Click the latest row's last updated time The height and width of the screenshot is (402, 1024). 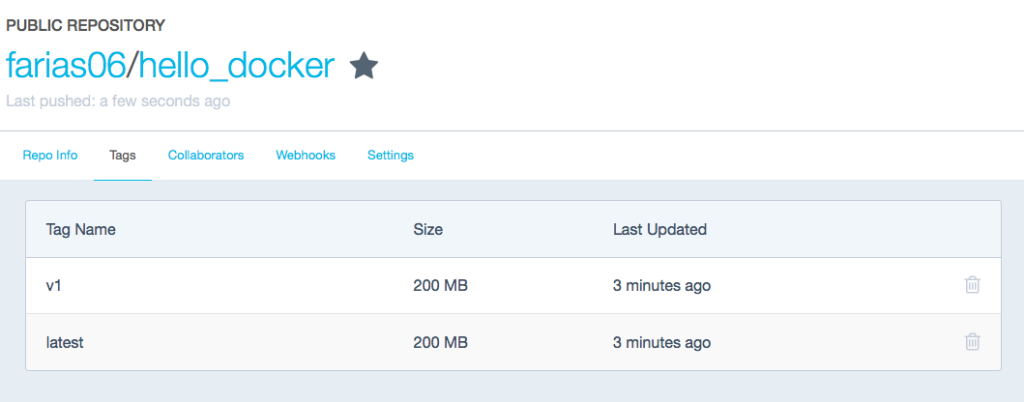[662, 343]
